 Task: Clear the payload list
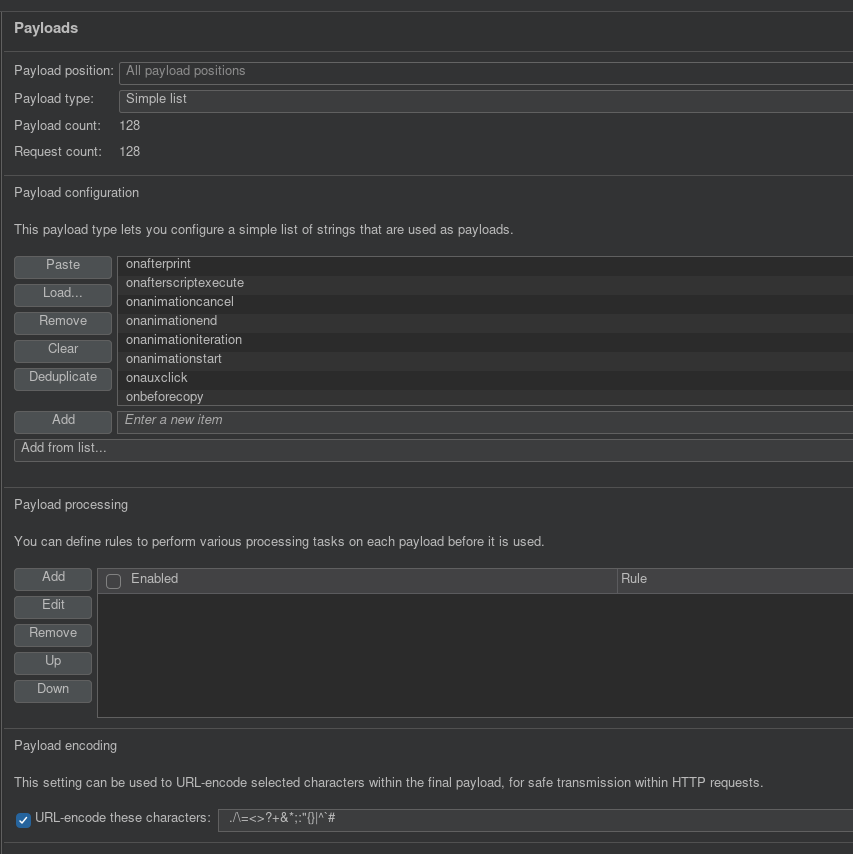[63, 350]
